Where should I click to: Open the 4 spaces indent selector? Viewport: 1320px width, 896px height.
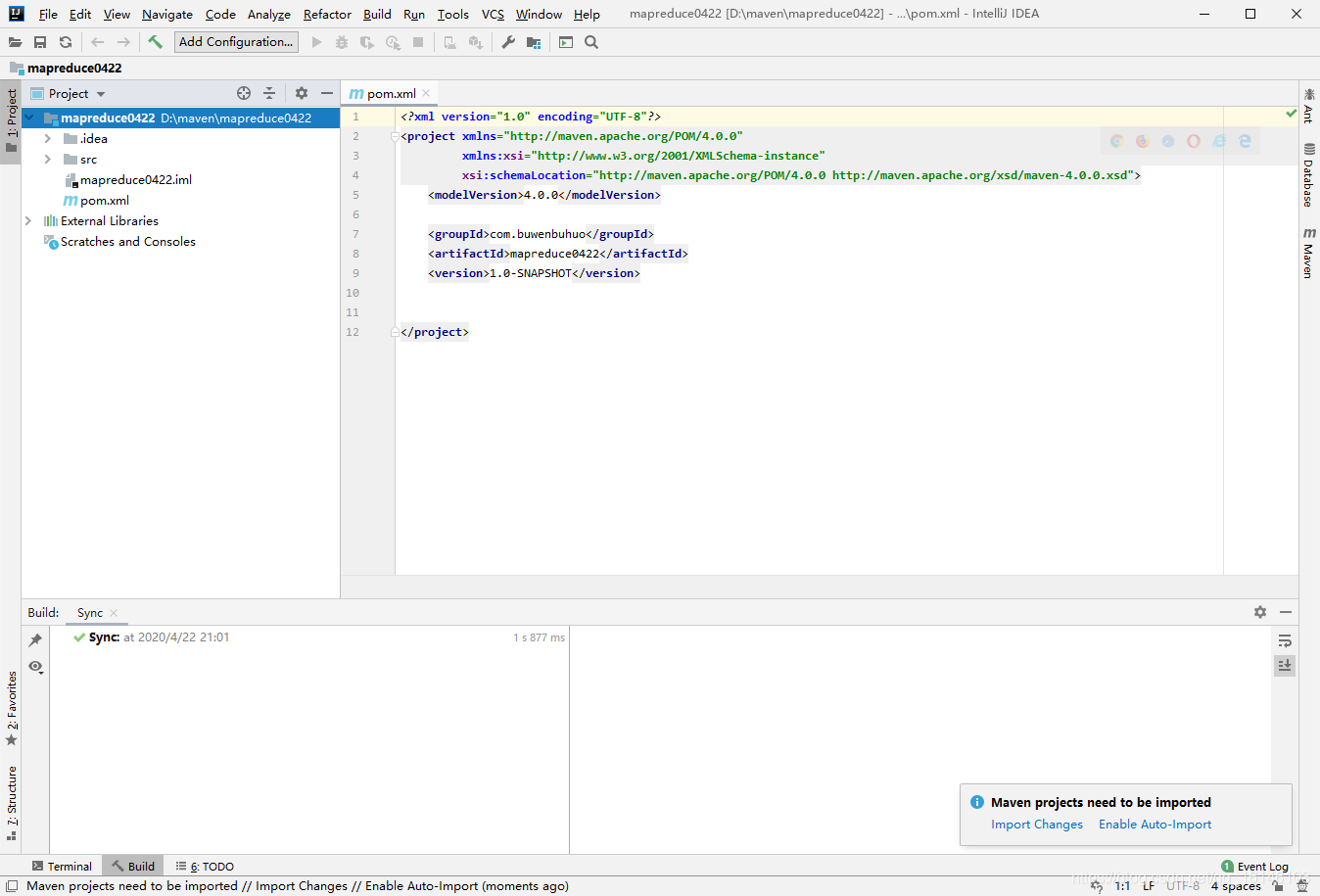1236,886
